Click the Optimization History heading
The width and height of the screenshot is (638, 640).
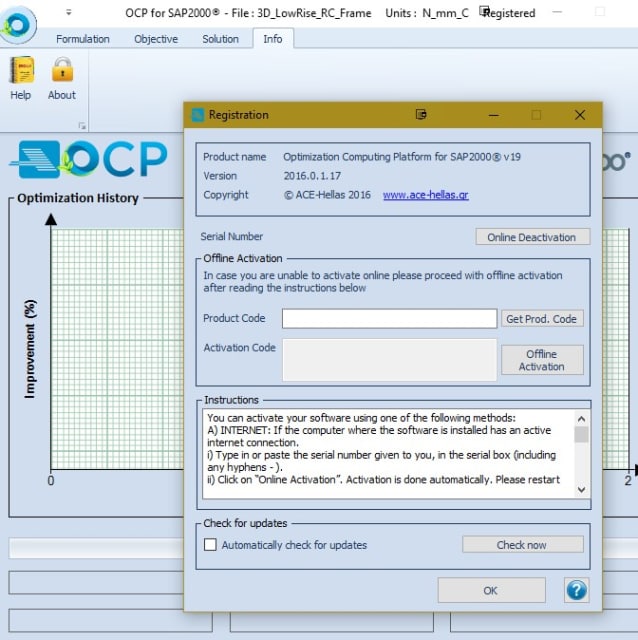tap(78, 198)
